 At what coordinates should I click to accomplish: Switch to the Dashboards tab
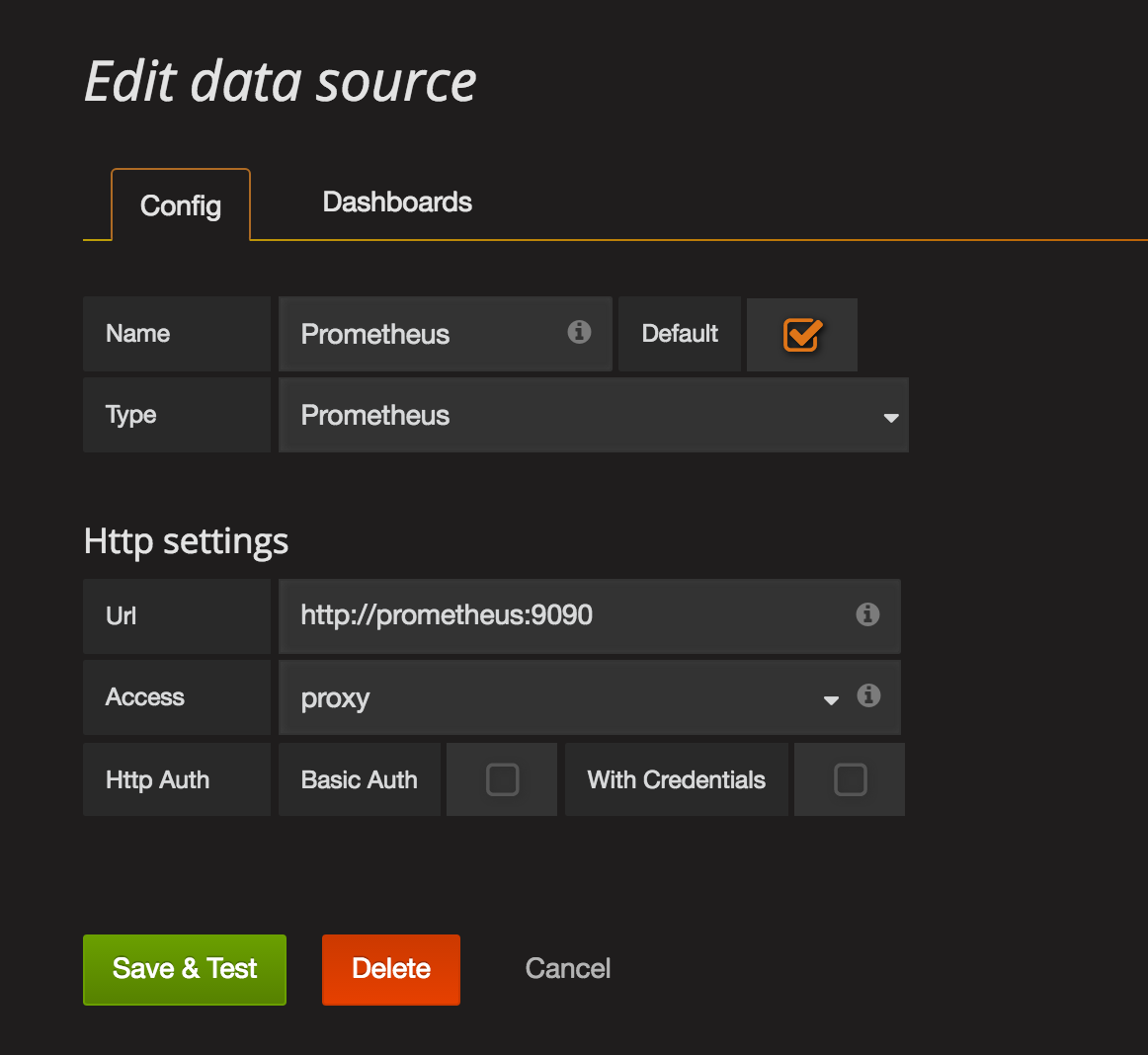click(x=397, y=203)
